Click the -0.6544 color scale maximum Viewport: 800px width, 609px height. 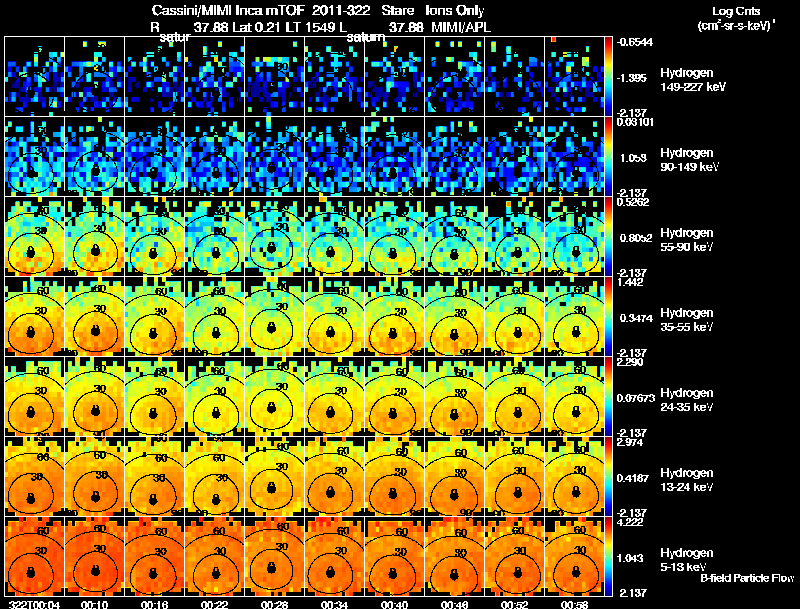coord(634,42)
